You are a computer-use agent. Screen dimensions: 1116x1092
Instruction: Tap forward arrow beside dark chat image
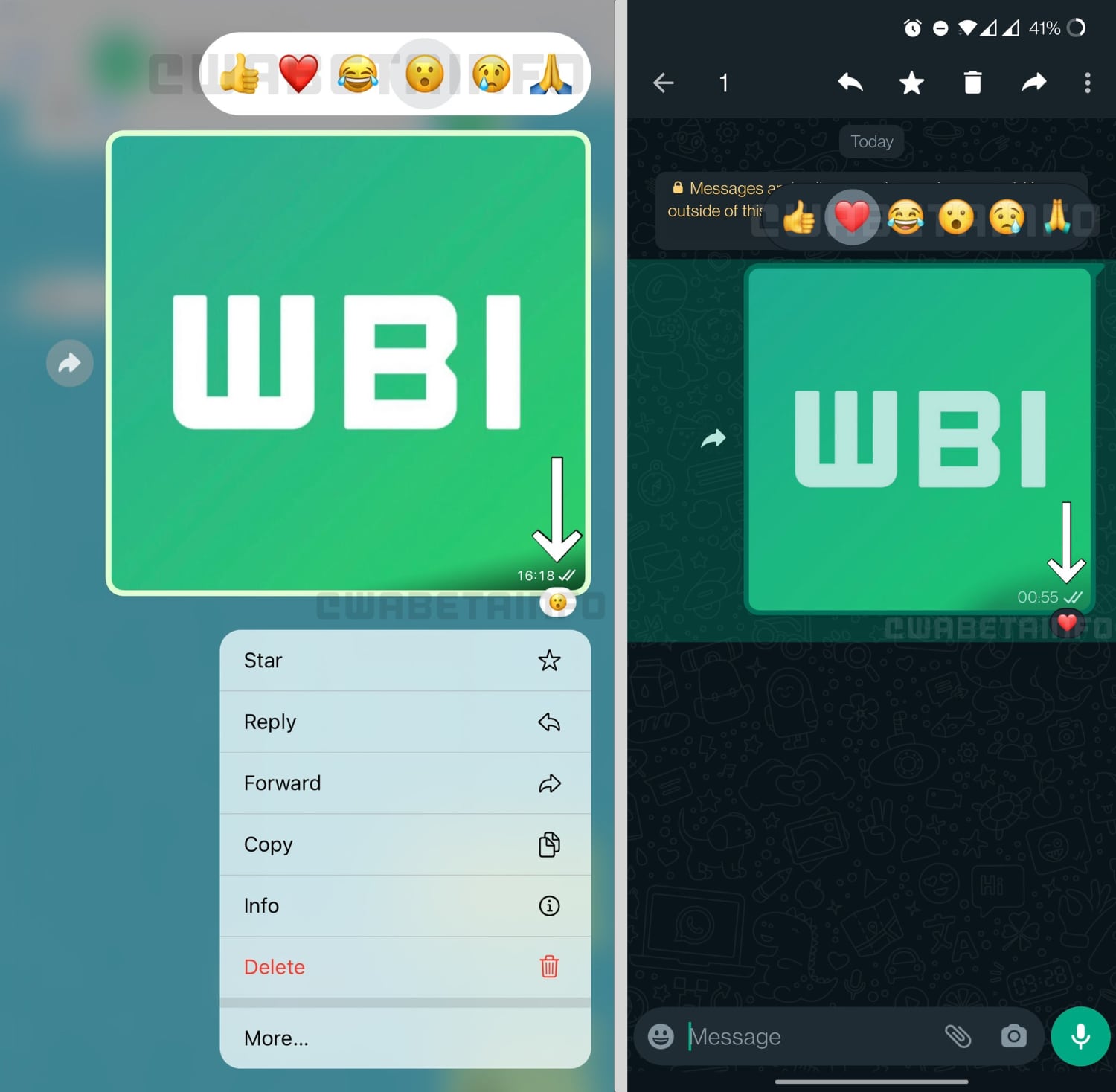click(x=713, y=439)
